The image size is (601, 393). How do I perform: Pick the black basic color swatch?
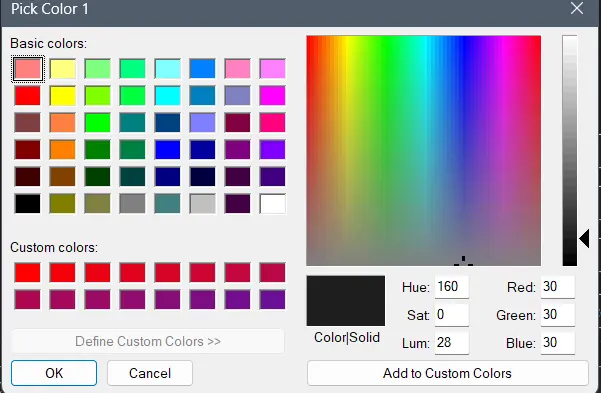(x=28, y=204)
